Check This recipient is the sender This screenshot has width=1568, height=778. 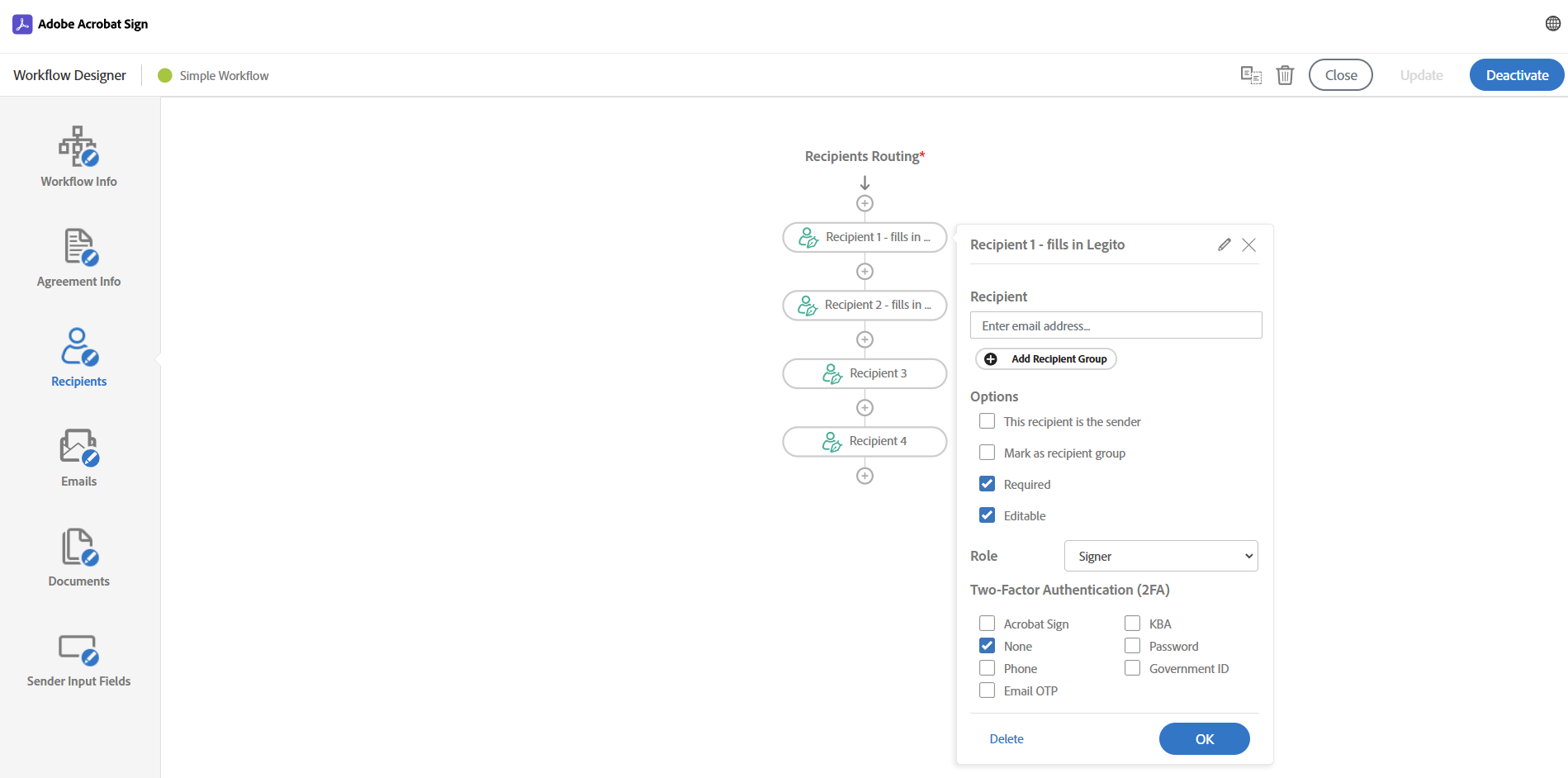tap(987, 421)
